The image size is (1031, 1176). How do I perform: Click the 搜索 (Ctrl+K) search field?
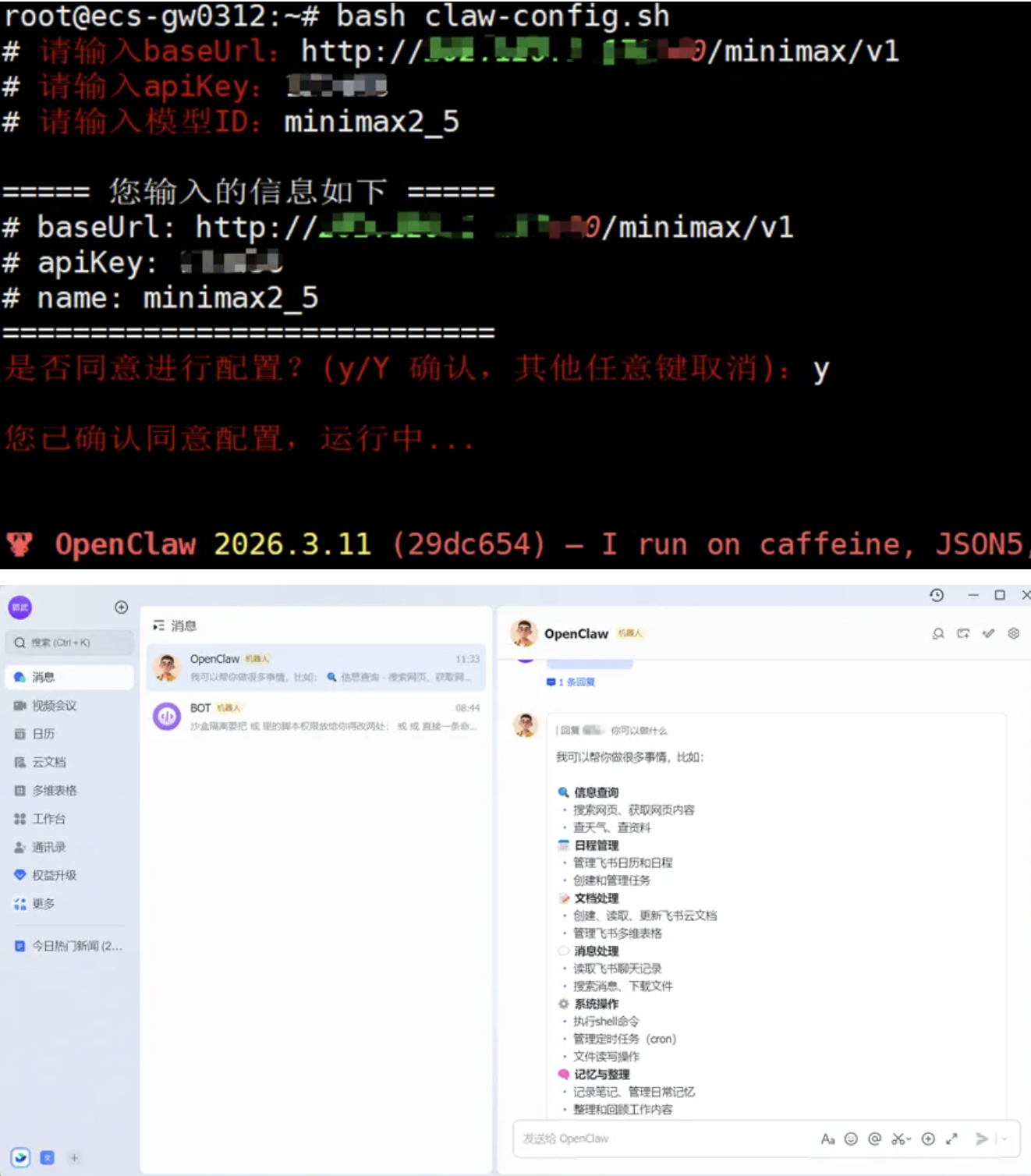point(70,643)
